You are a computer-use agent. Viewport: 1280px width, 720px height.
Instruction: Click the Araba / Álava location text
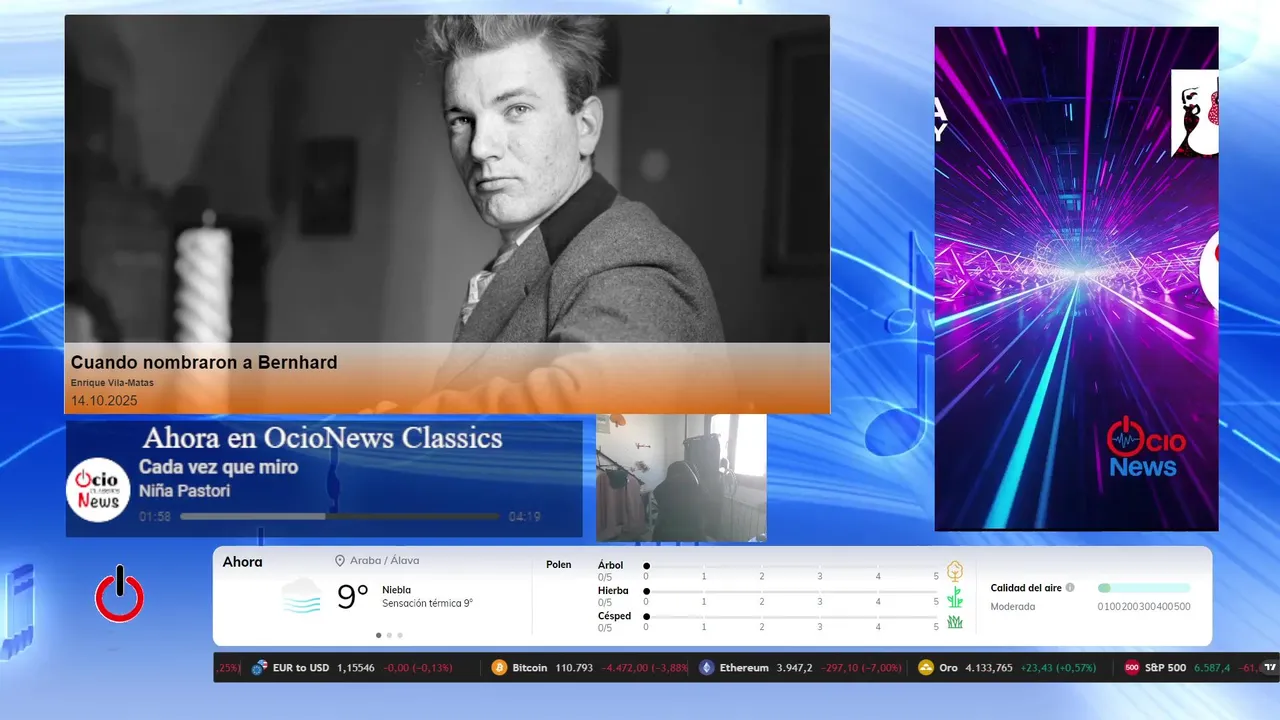[385, 561]
